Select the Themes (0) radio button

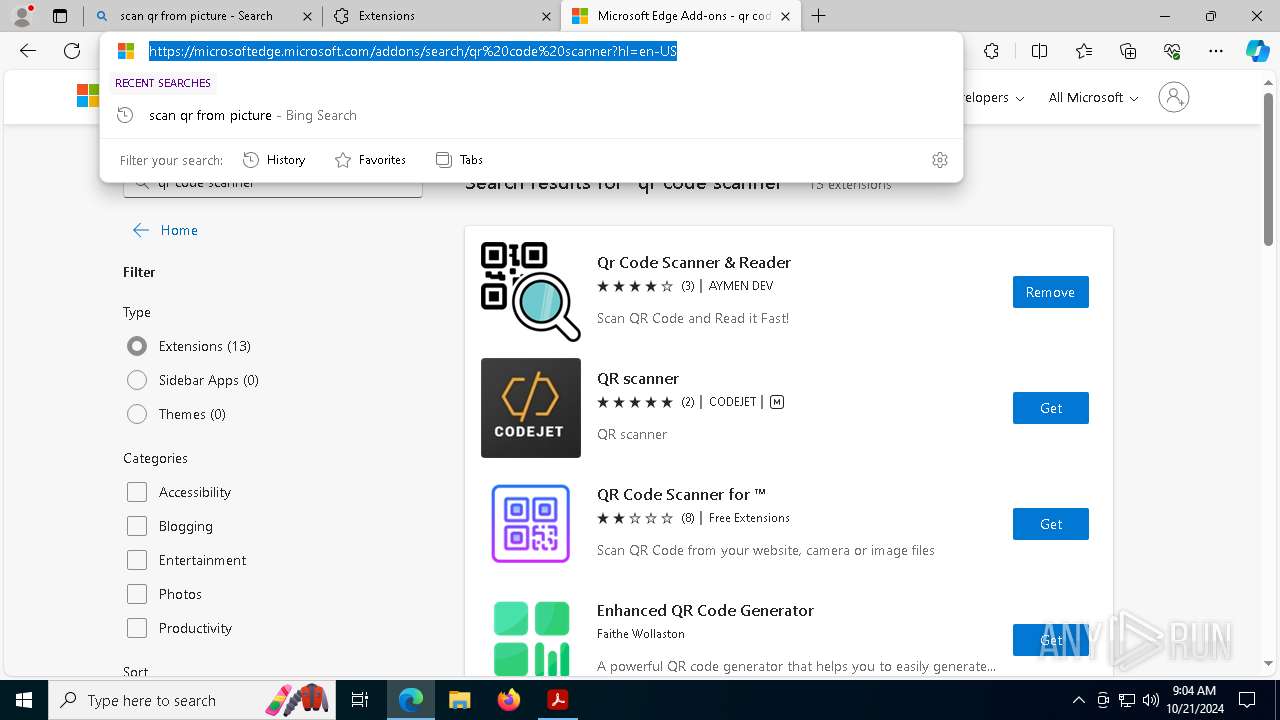pos(137,414)
